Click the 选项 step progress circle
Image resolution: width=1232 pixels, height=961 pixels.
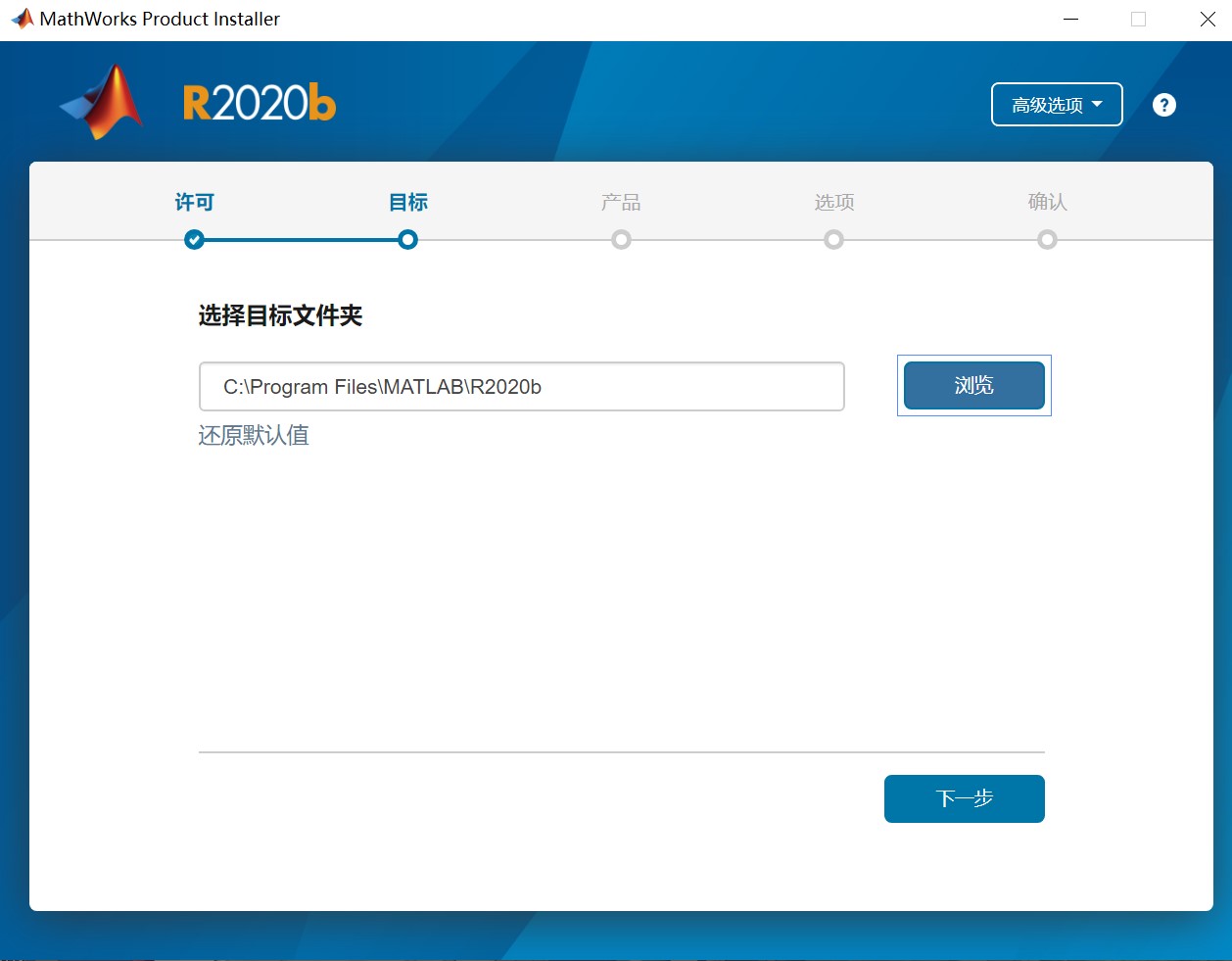(833, 239)
